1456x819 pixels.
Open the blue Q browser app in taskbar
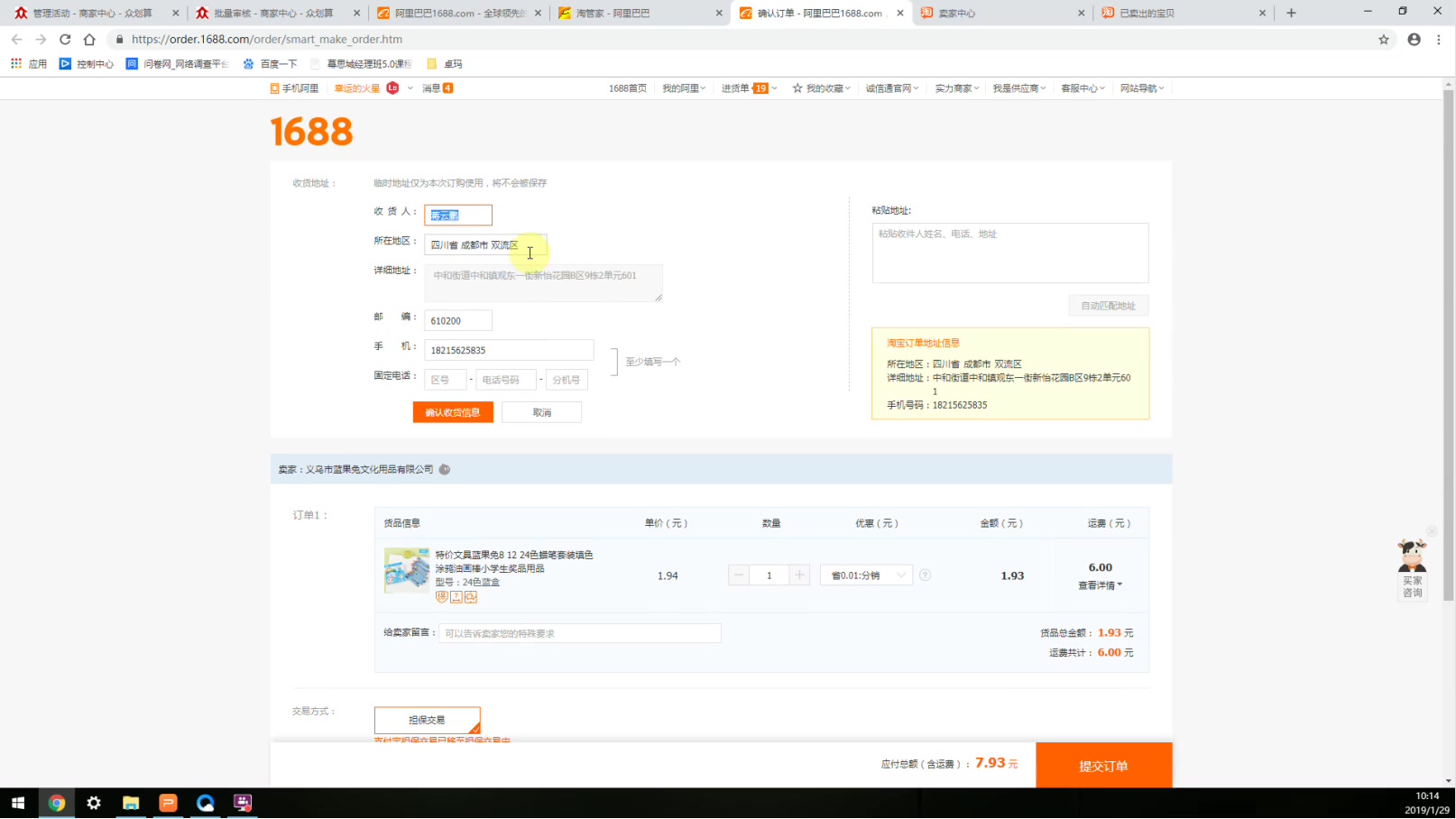pos(206,803)
